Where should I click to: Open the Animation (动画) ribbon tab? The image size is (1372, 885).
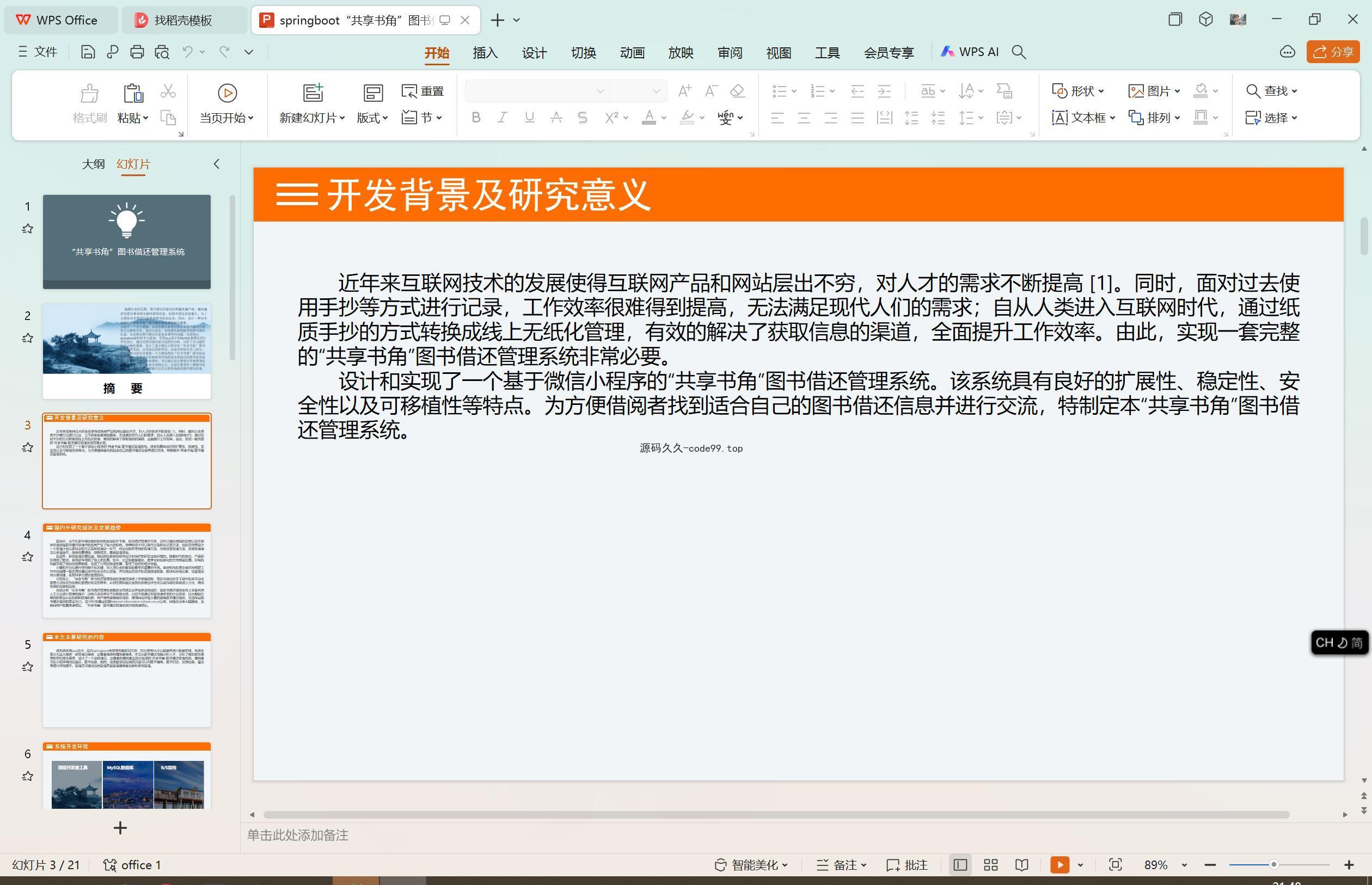click(x=632, y=53)
